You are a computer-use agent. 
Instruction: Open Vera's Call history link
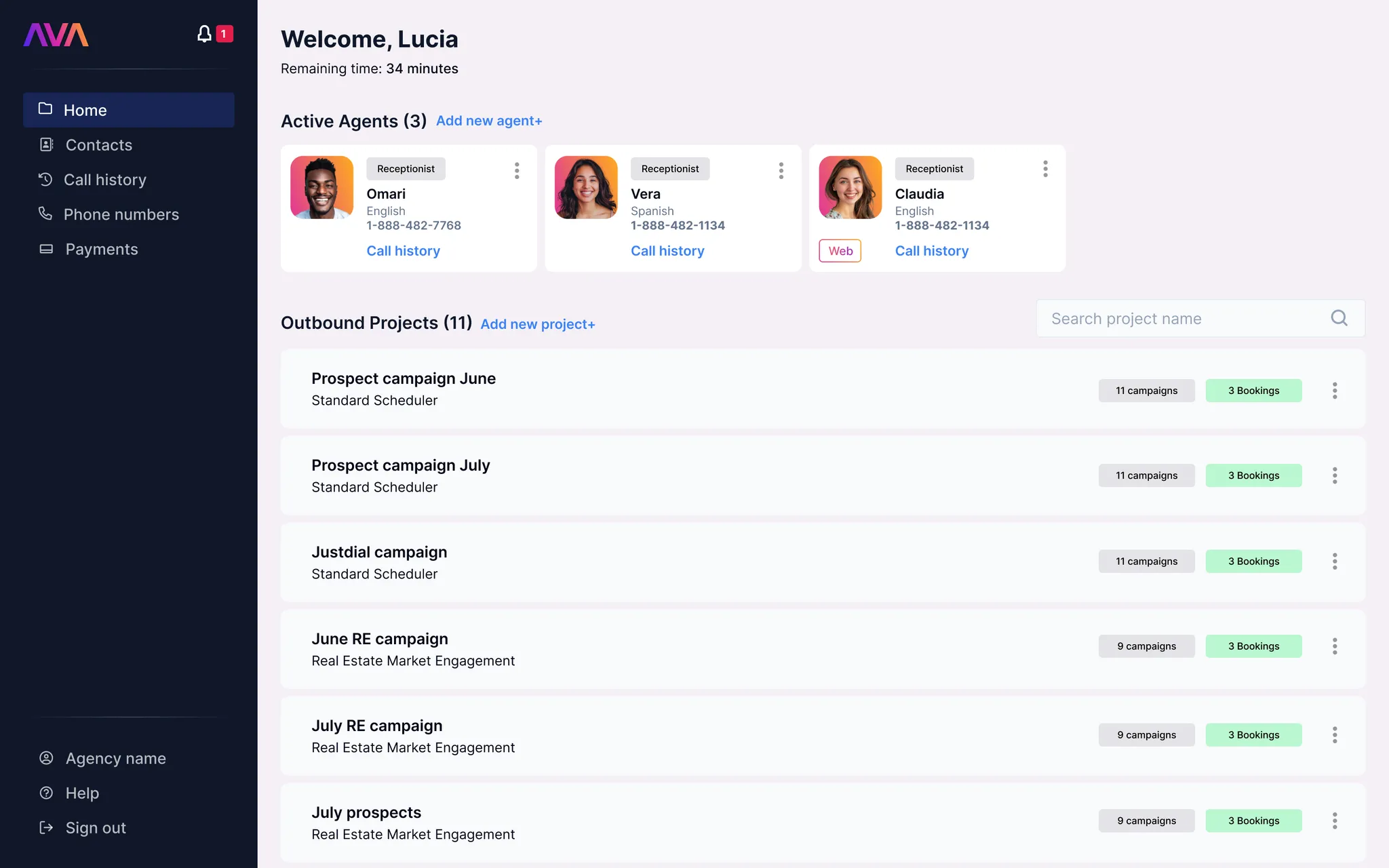(x=667, y=251)
